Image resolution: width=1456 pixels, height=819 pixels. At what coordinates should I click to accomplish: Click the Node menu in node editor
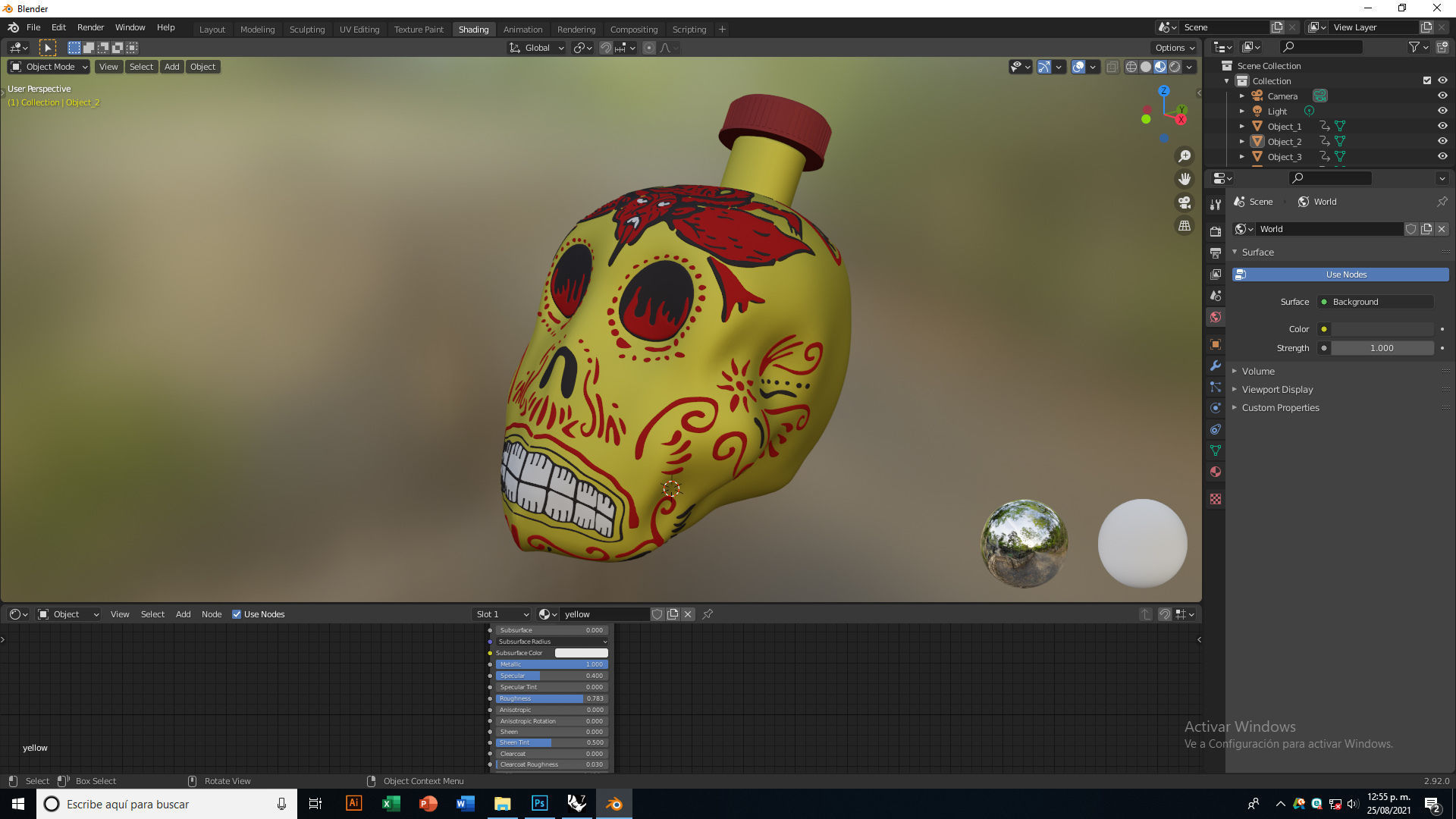coord(212,614)
